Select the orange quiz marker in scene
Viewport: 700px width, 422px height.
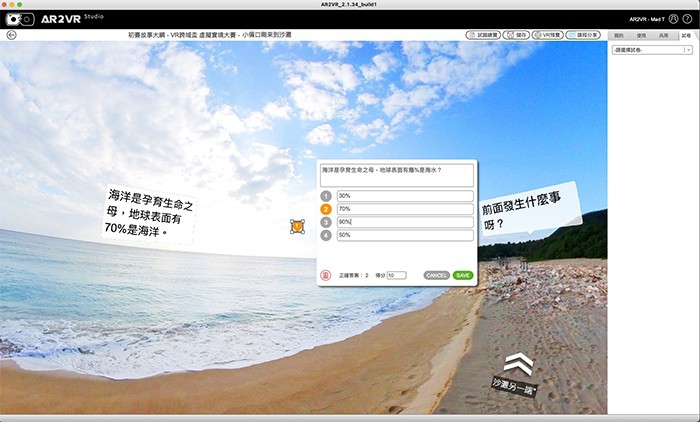pos(297,227)
